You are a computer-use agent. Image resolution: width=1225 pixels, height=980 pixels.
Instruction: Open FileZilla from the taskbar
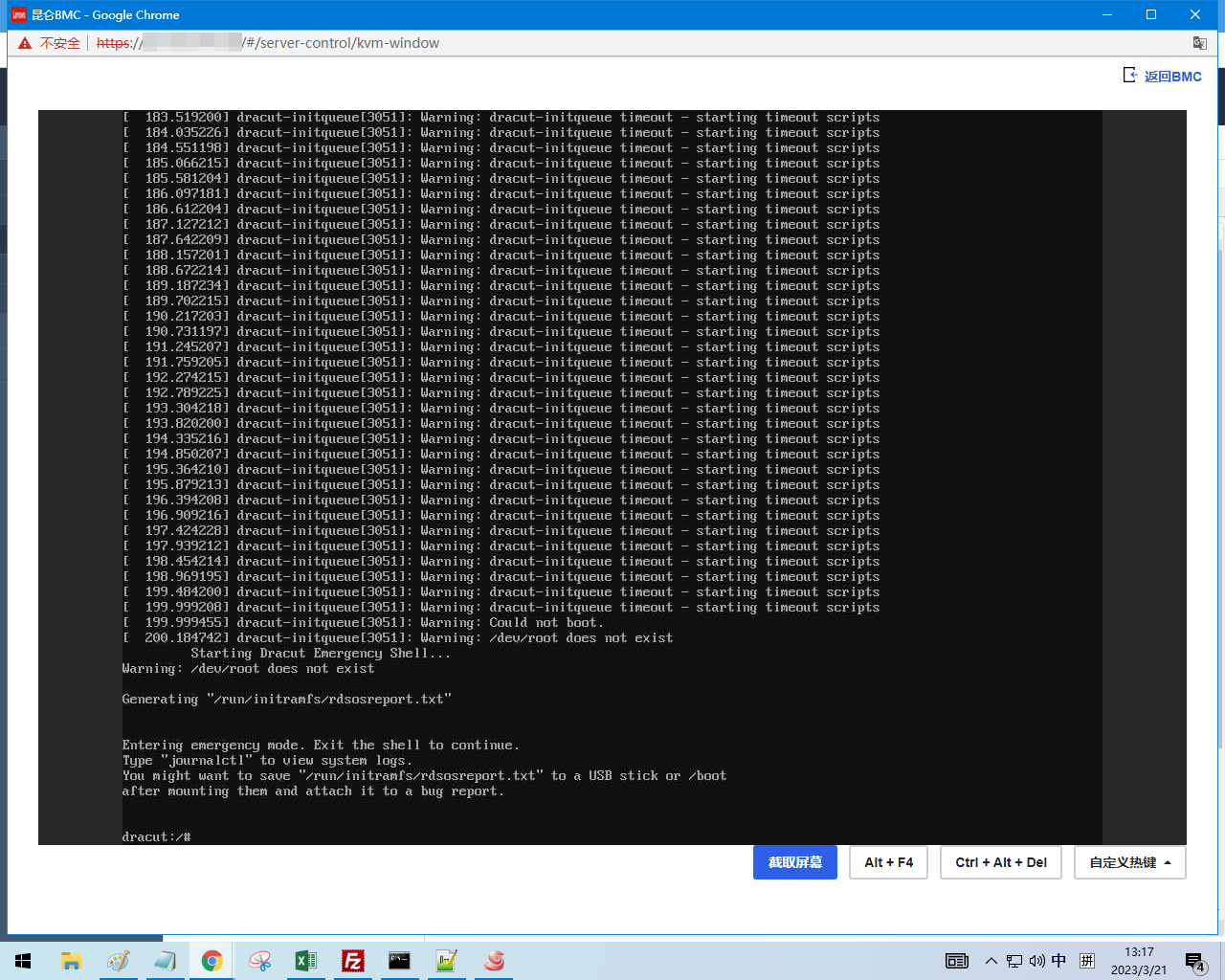tap(353, 961)
